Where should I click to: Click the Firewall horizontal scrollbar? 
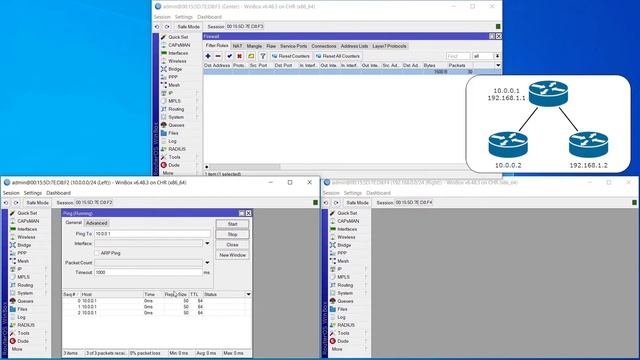tap(245, 167)
